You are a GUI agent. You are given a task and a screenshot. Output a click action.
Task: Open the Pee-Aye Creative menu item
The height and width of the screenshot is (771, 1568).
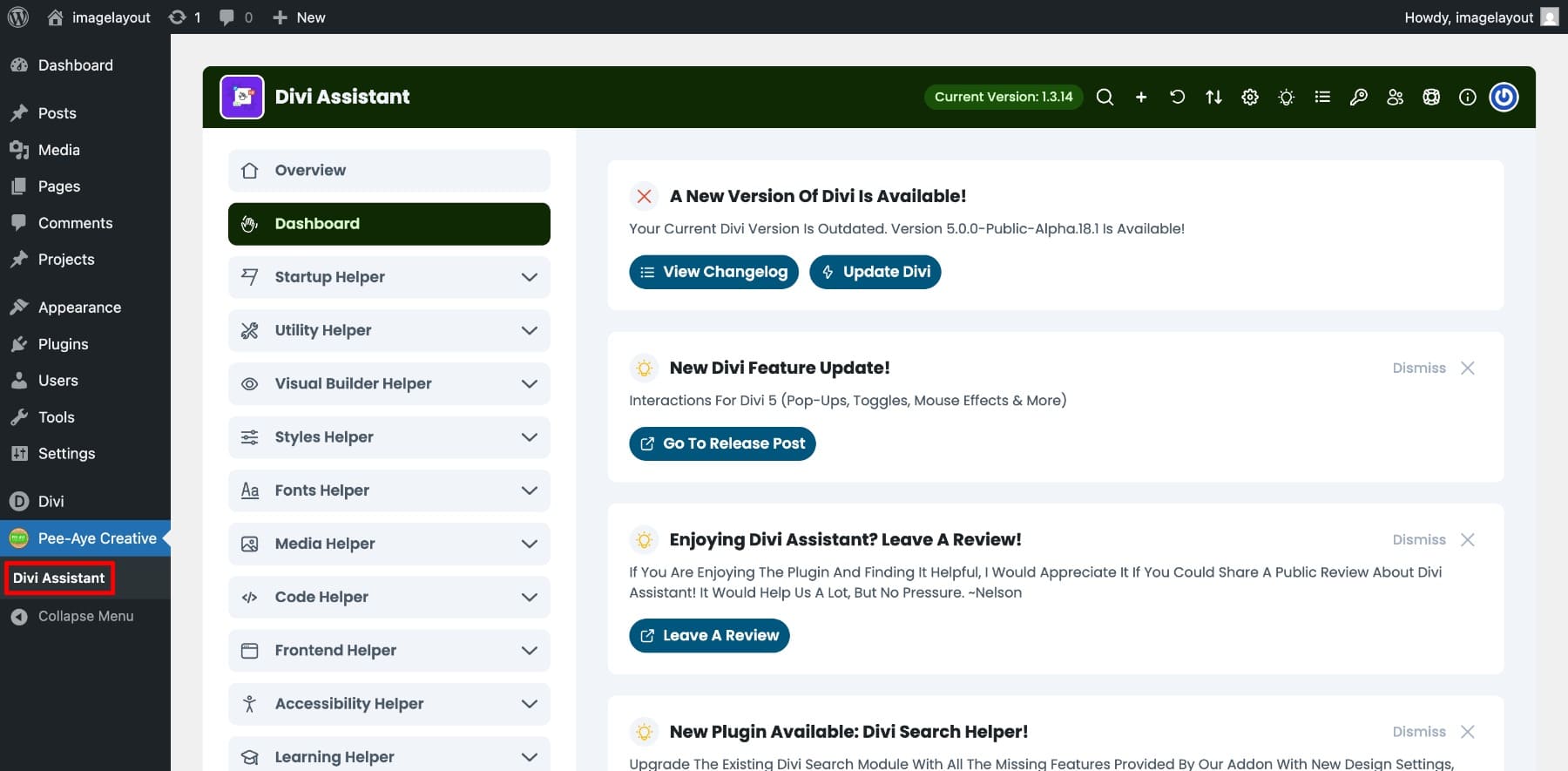[x=85, y=538]
